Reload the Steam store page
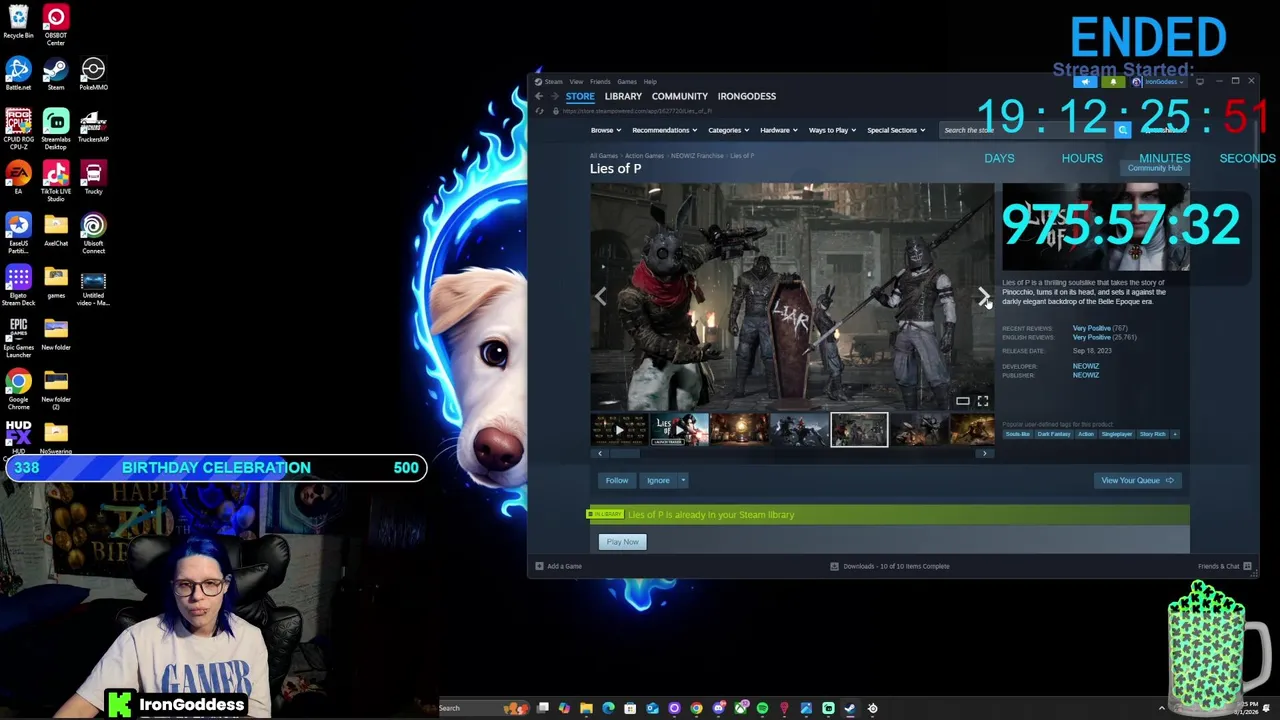The width and height of the screenshot is (1280, 720). coord(539,111)
